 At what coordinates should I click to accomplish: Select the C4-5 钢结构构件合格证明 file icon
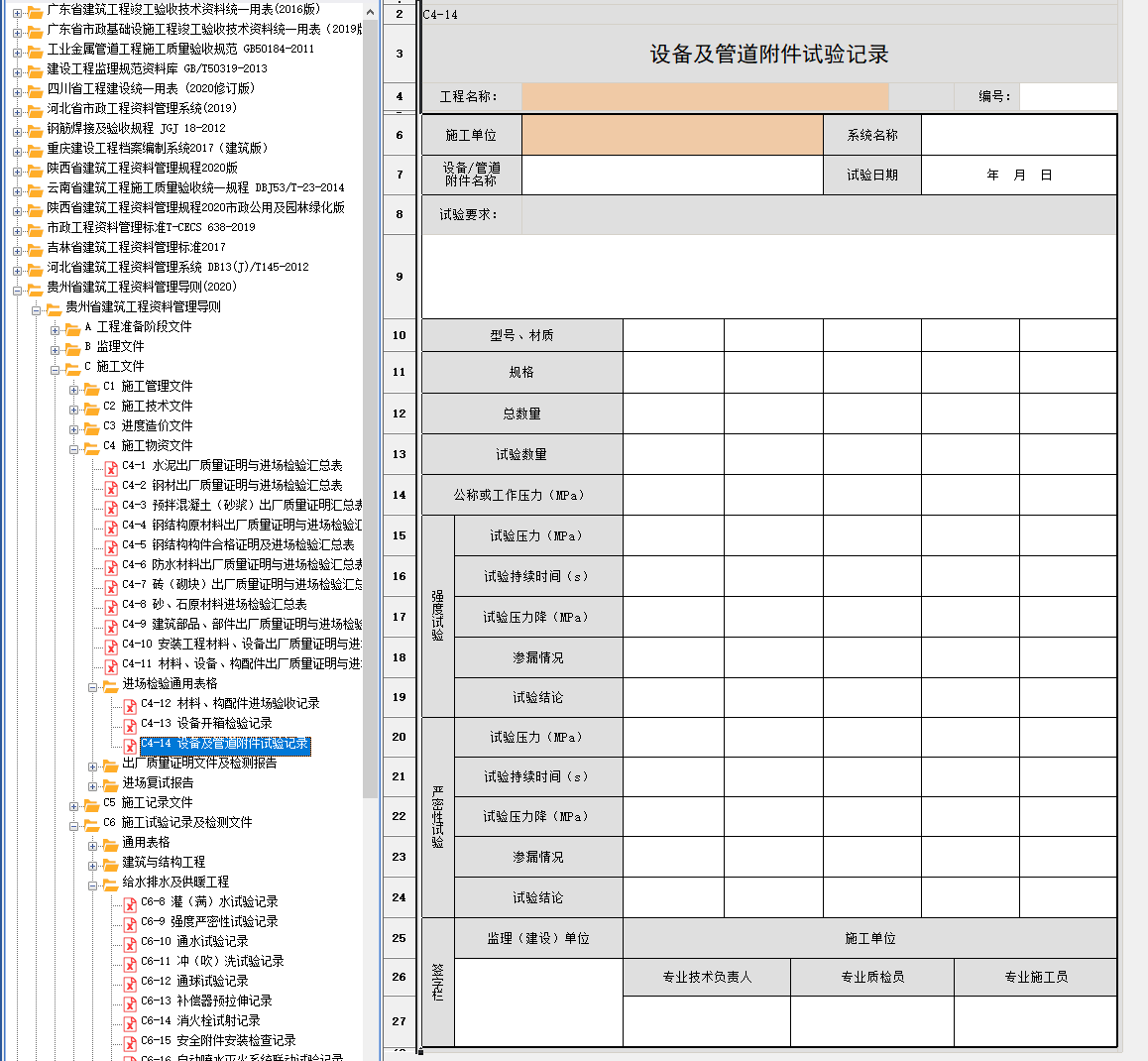click(x=111, y=547)
